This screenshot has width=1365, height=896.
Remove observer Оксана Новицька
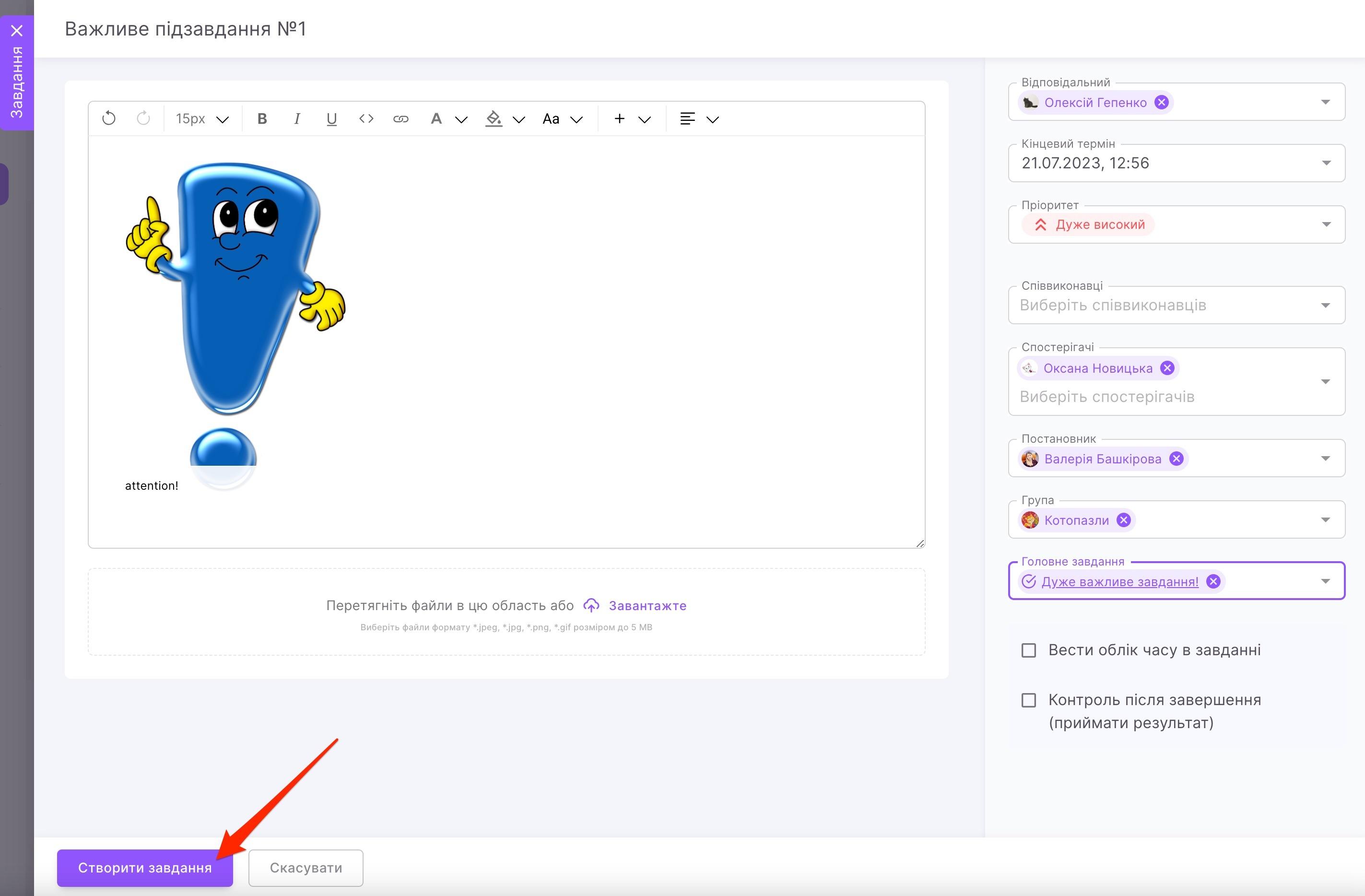pos(1167,368)
